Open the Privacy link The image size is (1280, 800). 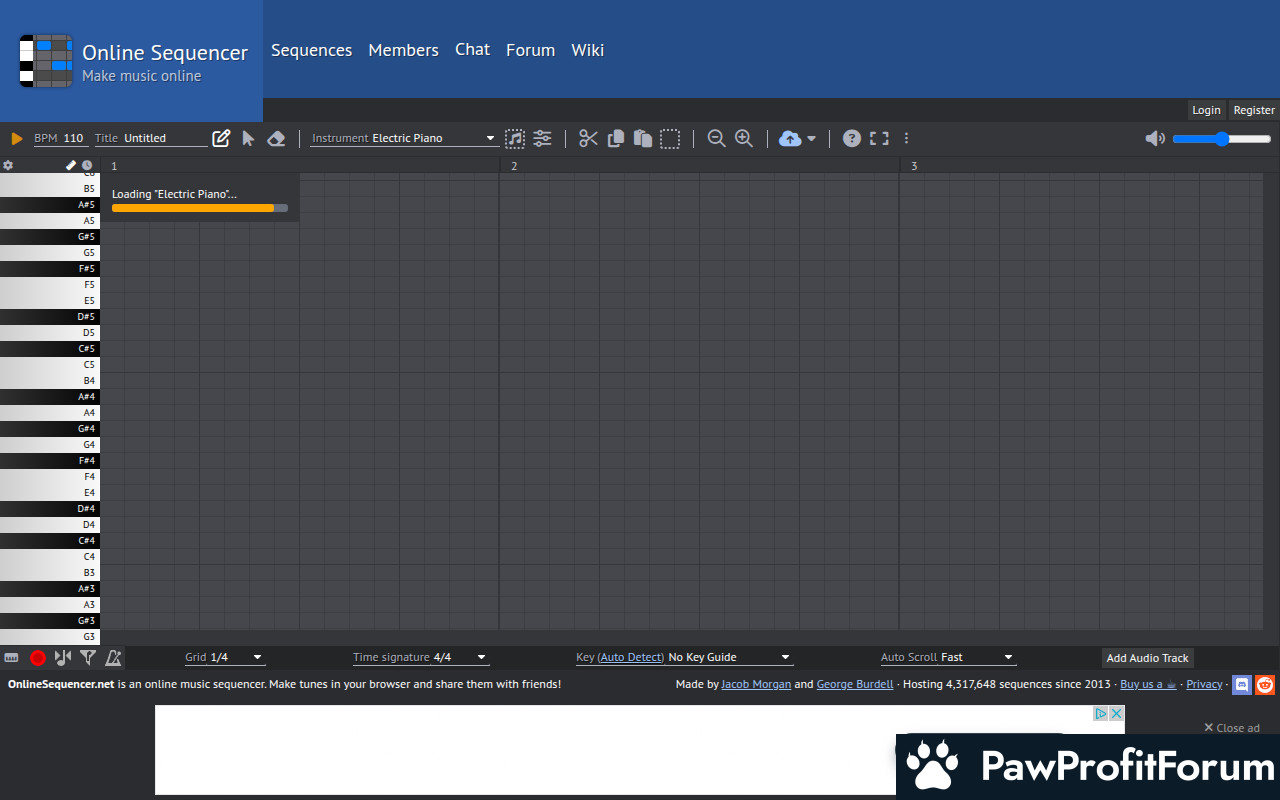pos(1204,684)
